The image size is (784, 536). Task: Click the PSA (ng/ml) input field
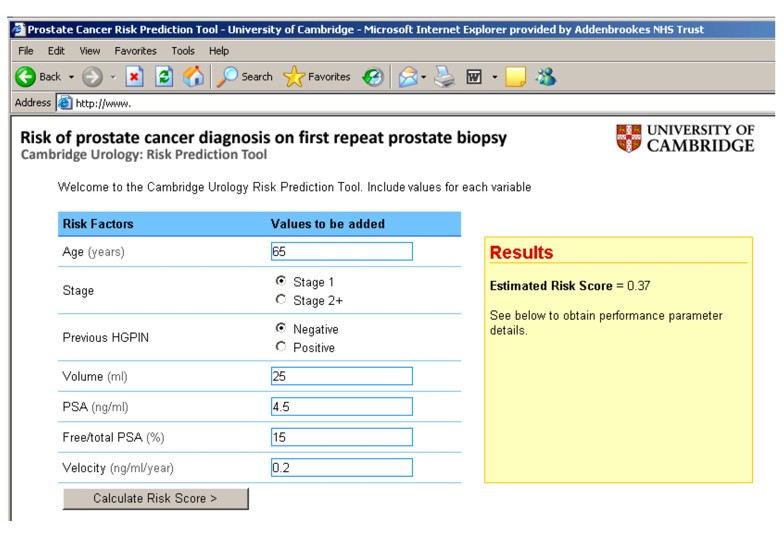click(342, 406)
